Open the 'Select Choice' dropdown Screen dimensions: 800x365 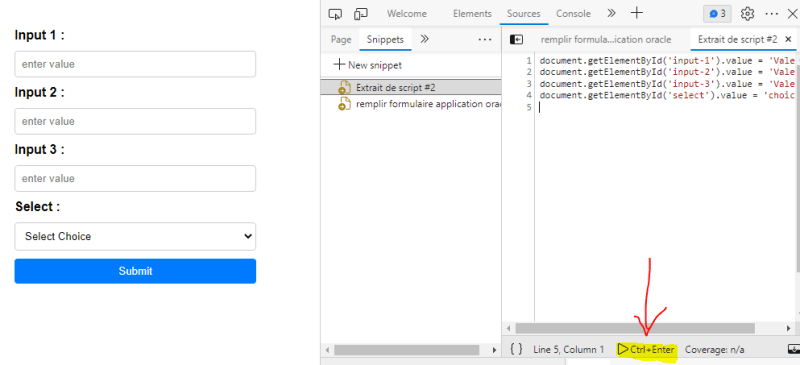pyautogui.click(x=135, y=236)
